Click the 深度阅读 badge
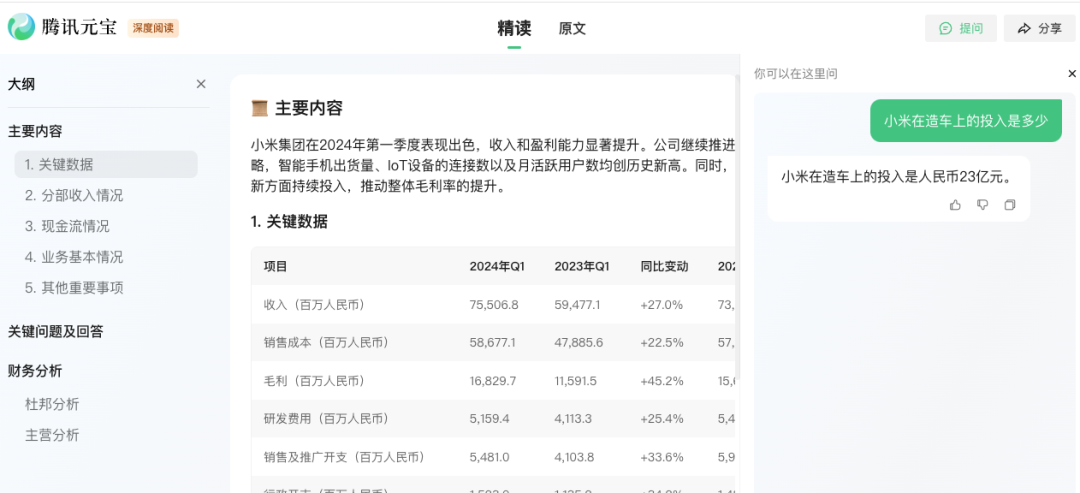 (153, 28)
